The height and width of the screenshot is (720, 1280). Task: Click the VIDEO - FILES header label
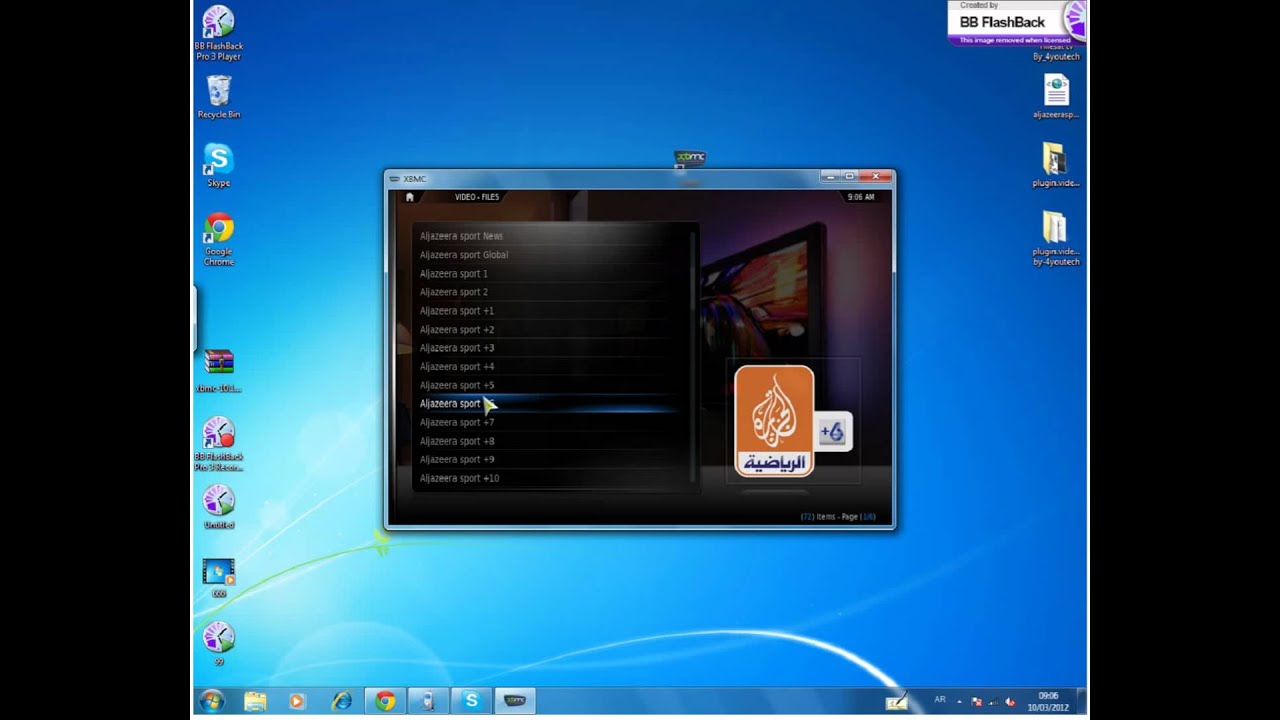pyautogui.click(x=477, y=197)
